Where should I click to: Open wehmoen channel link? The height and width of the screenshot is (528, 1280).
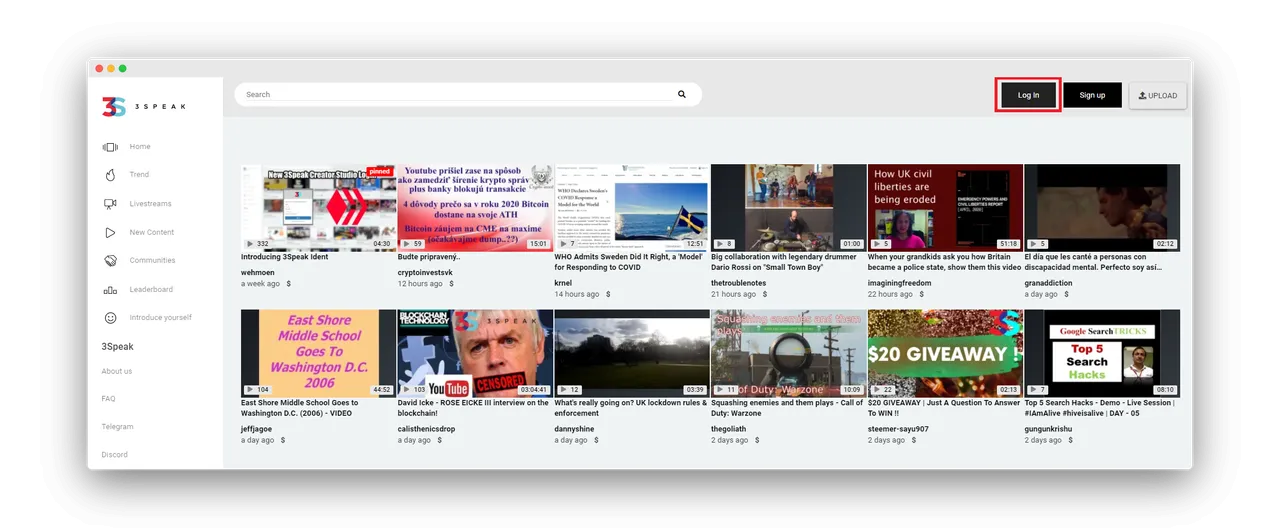(258, 271)
